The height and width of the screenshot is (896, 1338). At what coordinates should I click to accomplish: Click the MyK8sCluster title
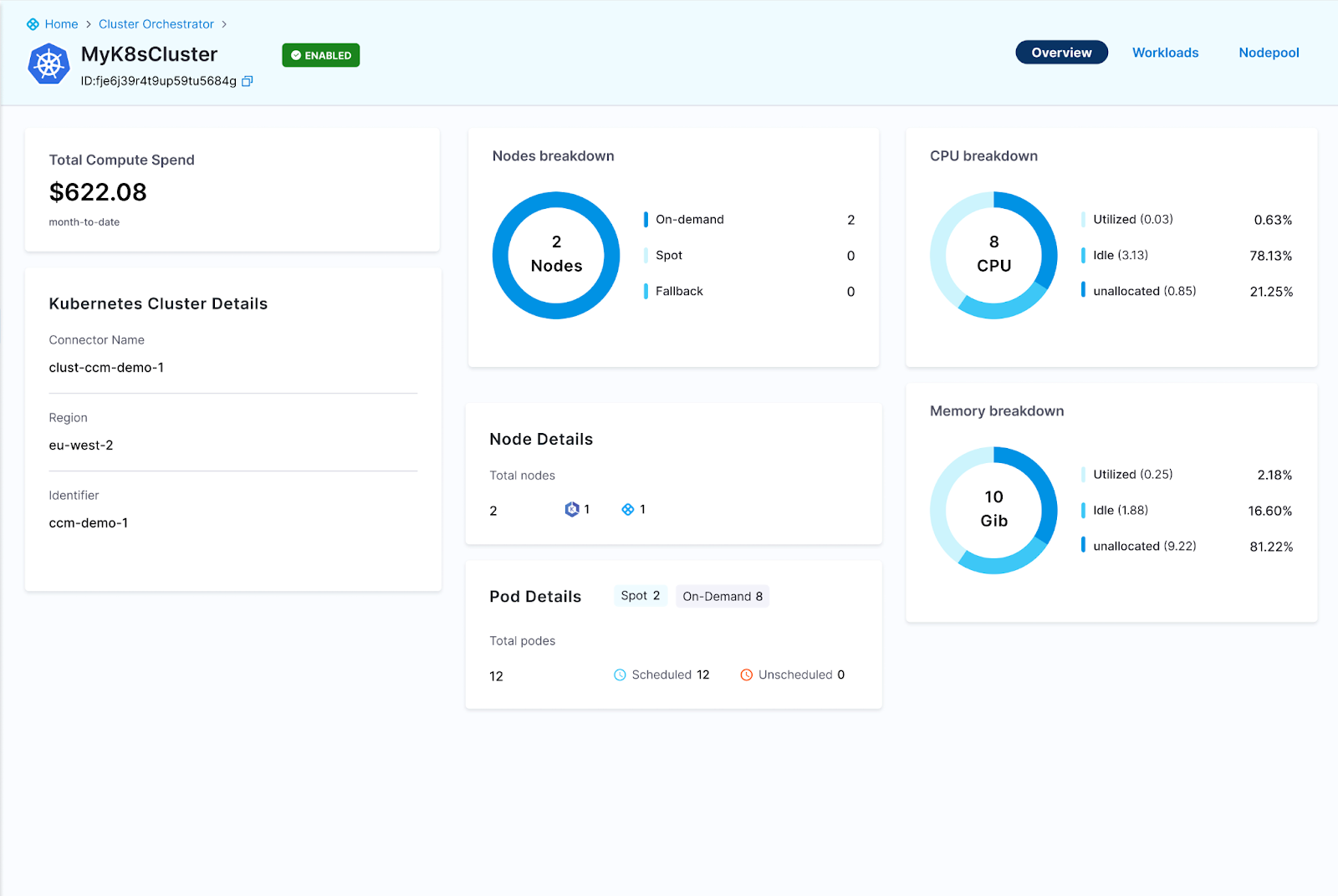point(149,54)
